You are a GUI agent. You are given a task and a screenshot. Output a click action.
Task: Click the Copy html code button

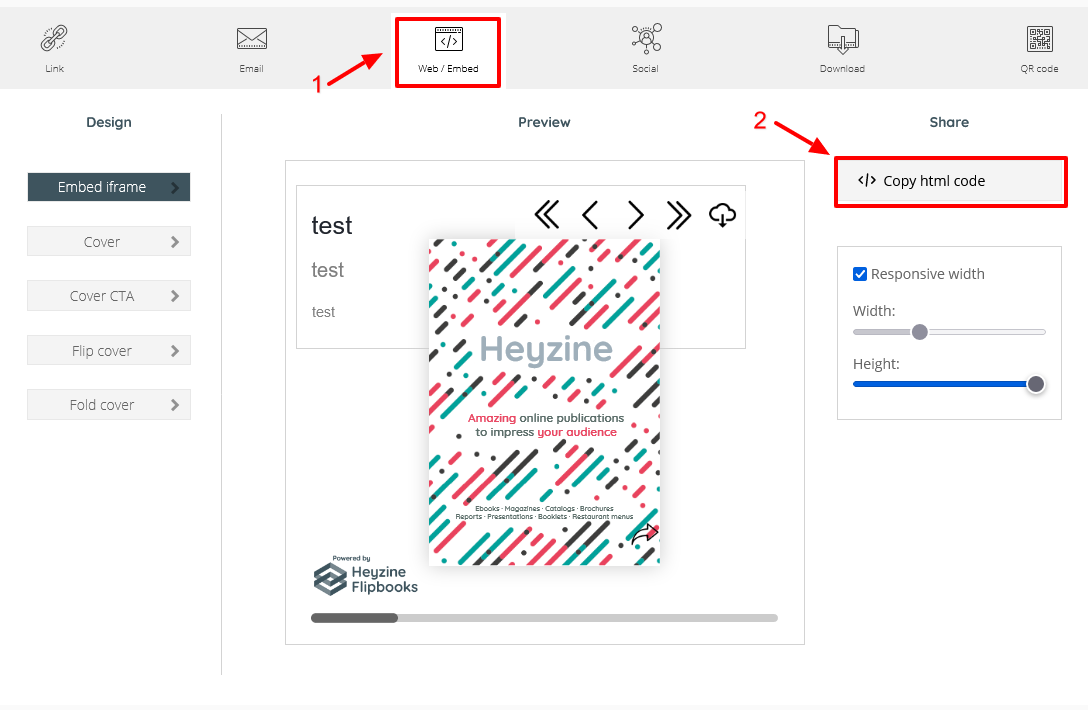pyautogui.click(x=950, y=181)
